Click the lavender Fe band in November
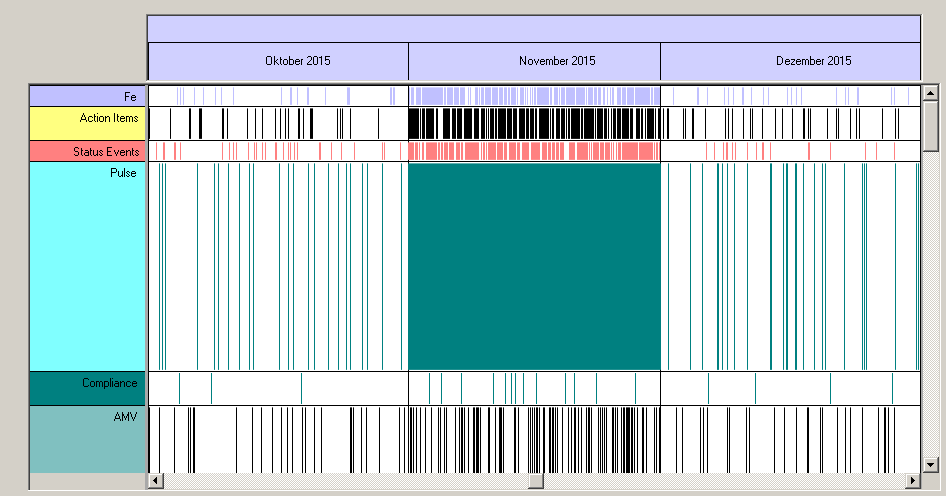 pyautogui.click(x=535, y=96)
